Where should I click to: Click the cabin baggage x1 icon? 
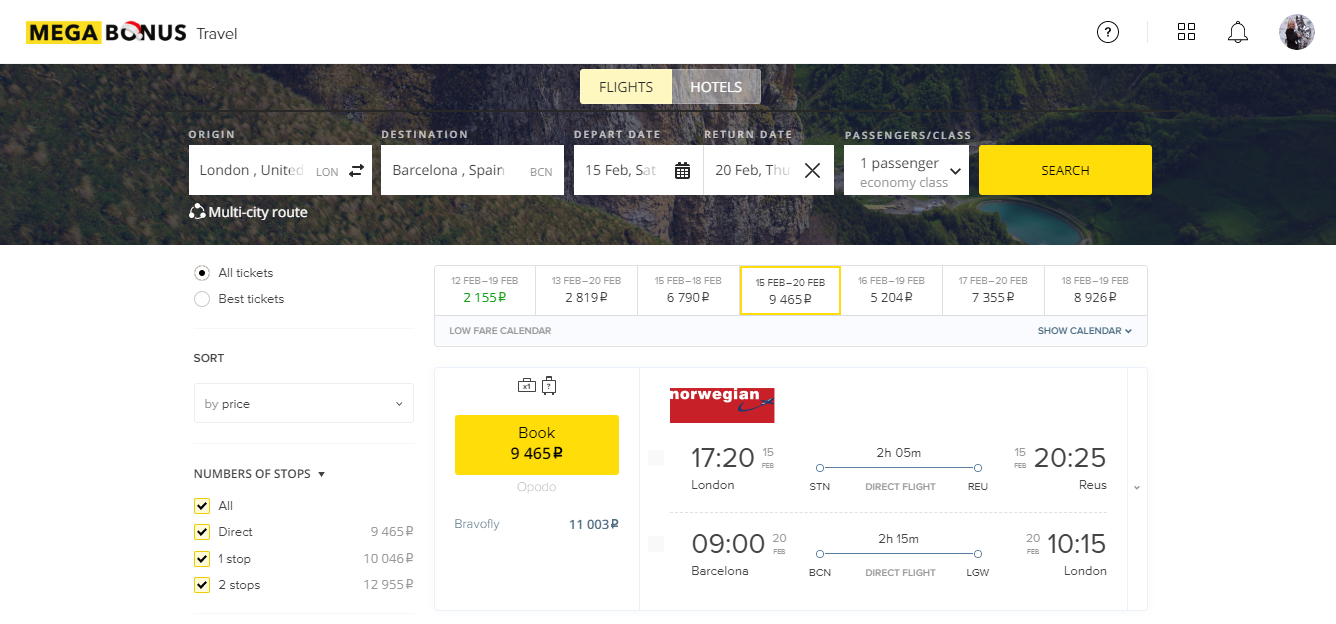[x=527, y=385]
